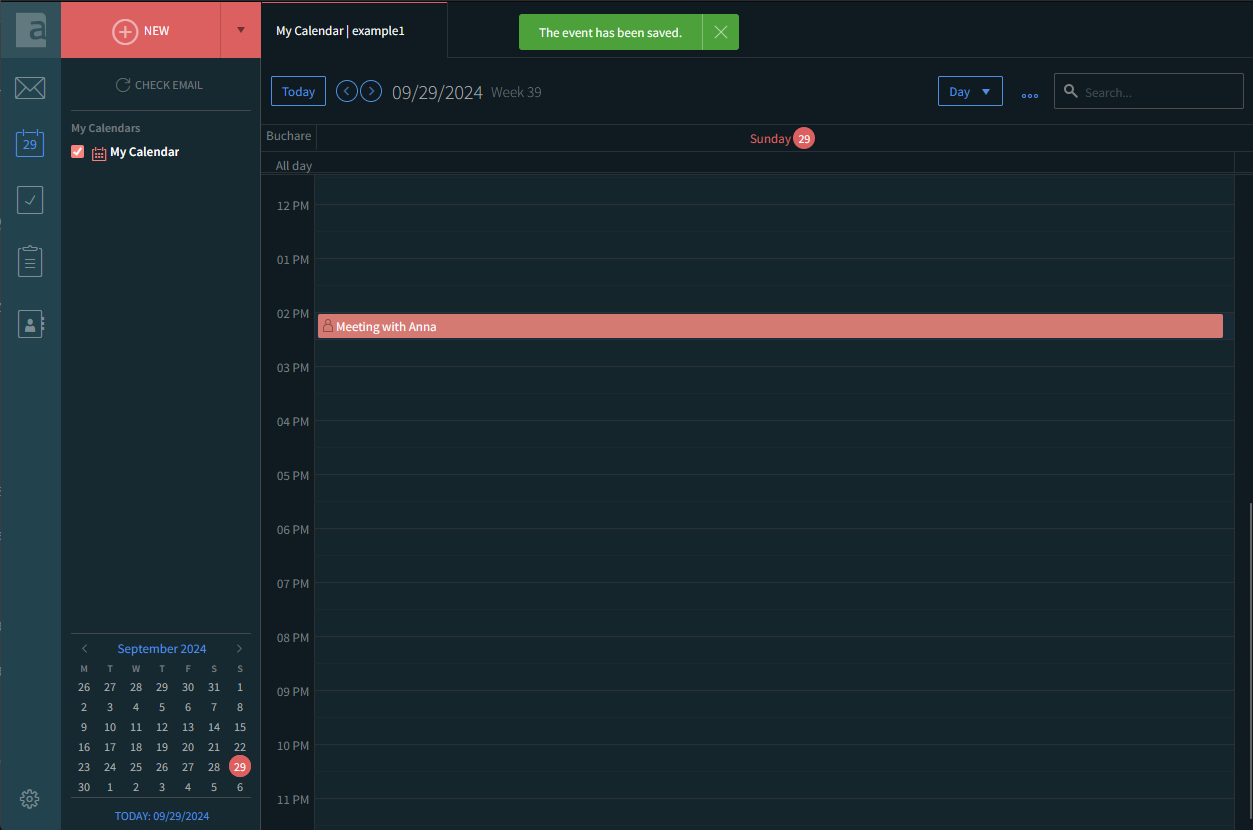The image size is (1253, 830).
Task: Open the Tasks checkmark icon in sidebar
Action: point(30,200)
